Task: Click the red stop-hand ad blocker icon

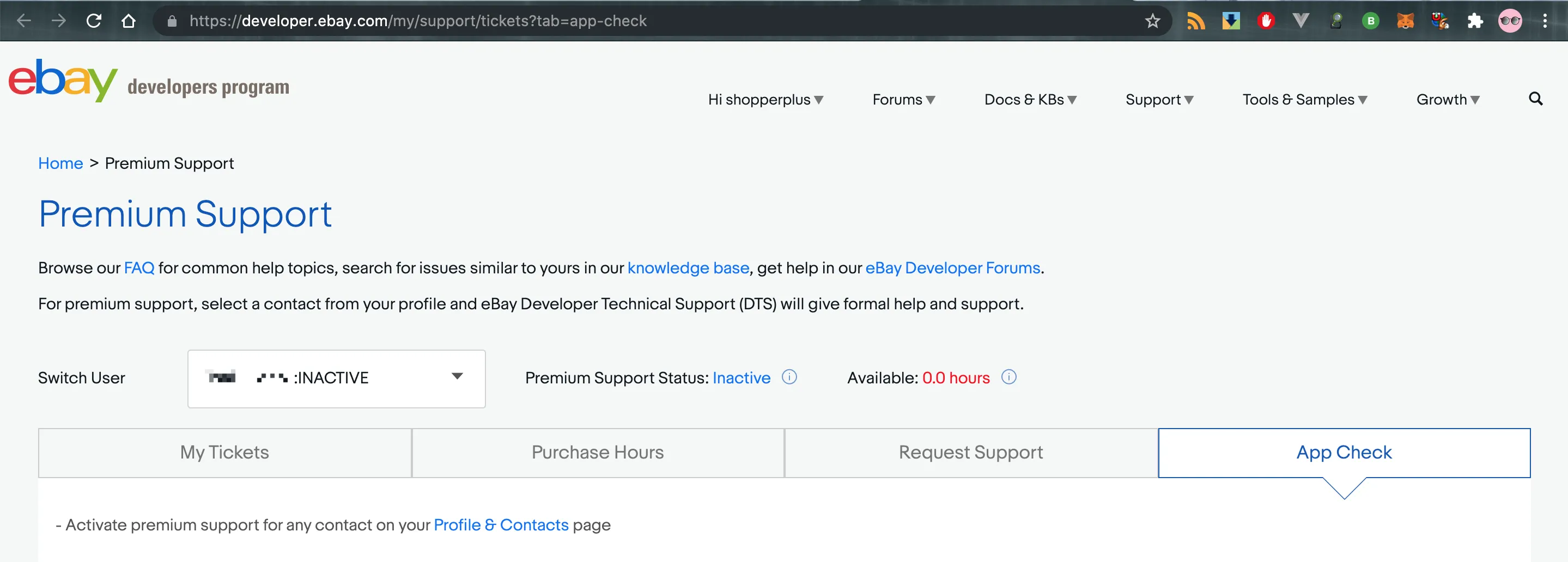Action: (1266, 21)
